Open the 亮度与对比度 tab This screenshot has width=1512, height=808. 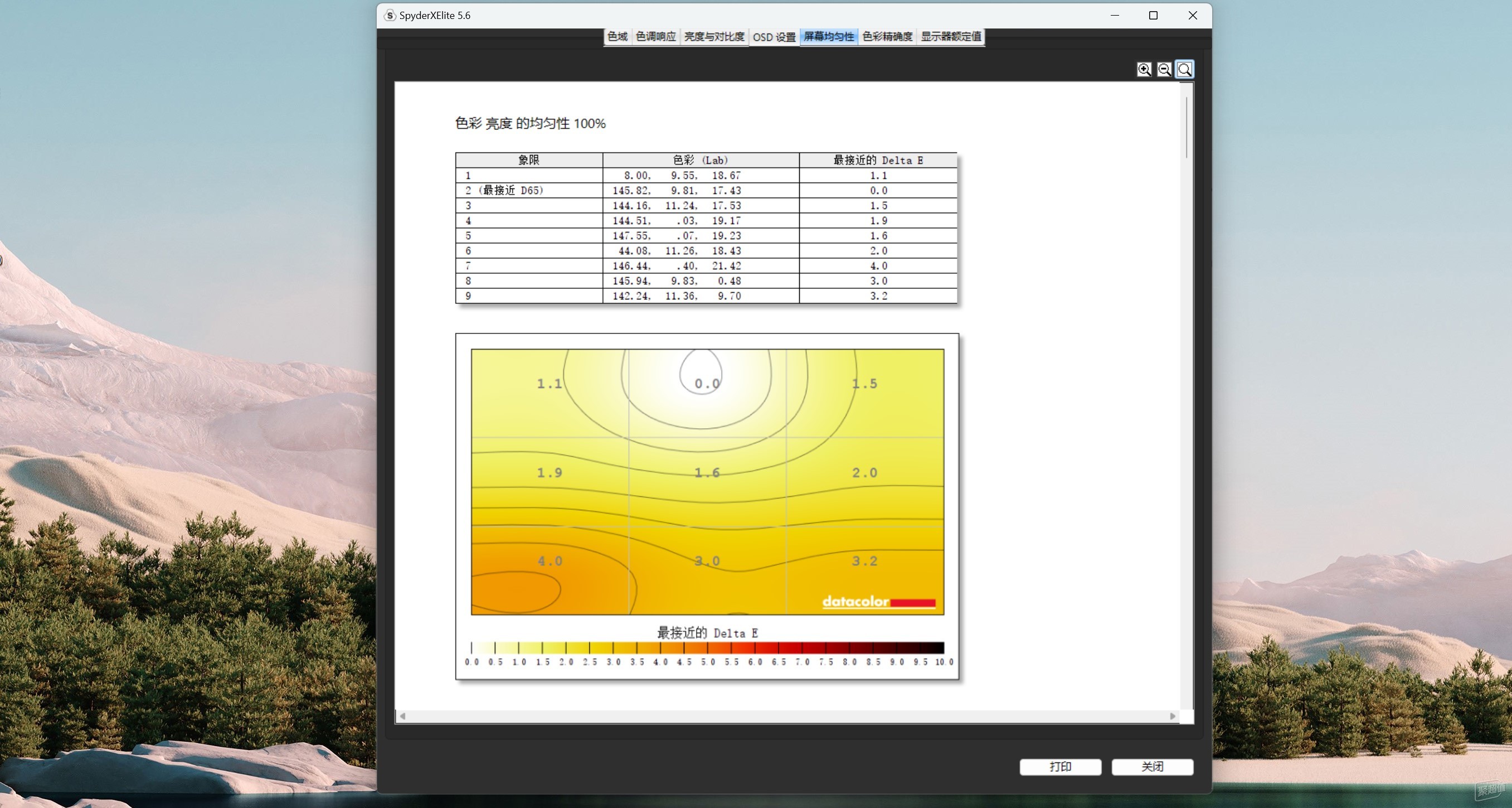(714, 36)
